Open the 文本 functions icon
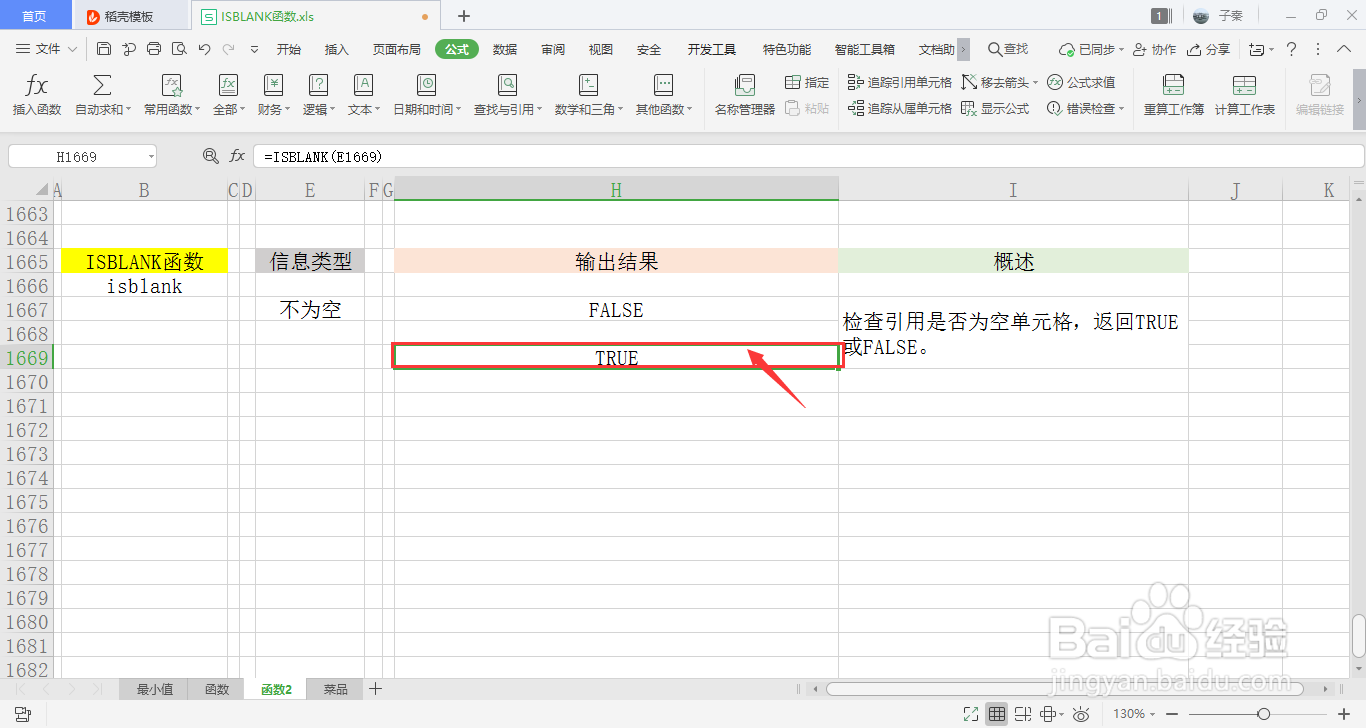 (363, 85)
